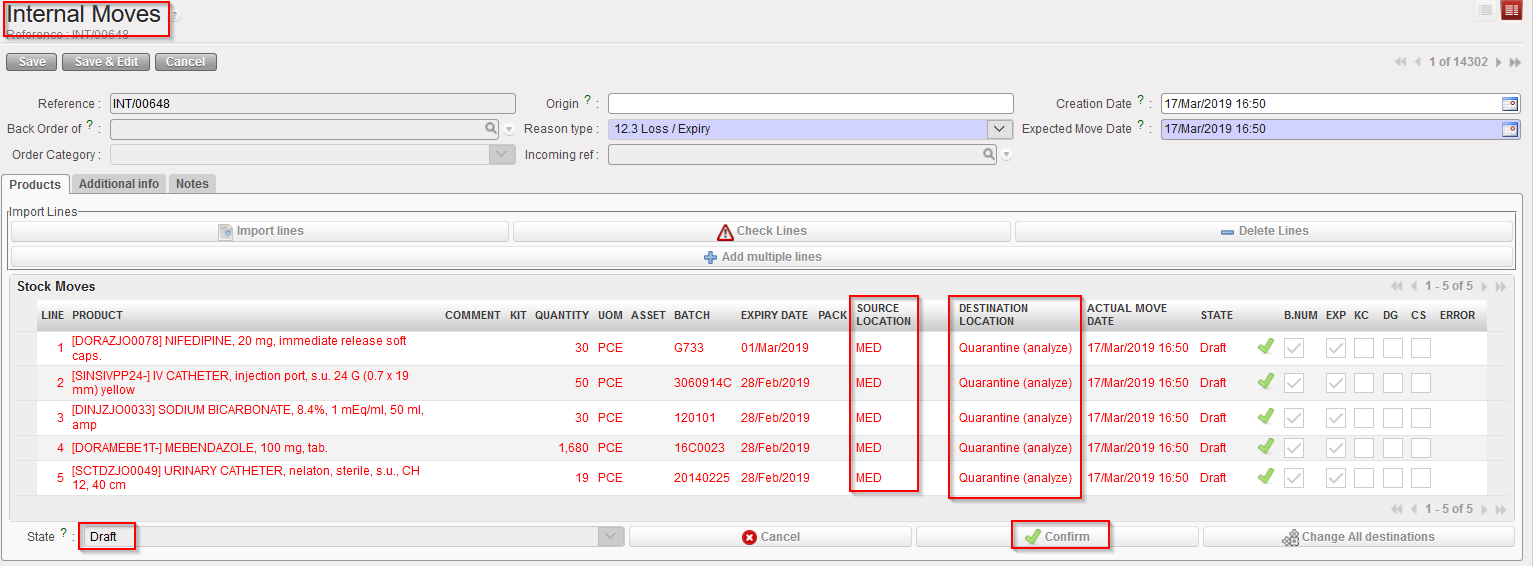
Task: Click the form view icon at top right
Action: click(1510, 11)
